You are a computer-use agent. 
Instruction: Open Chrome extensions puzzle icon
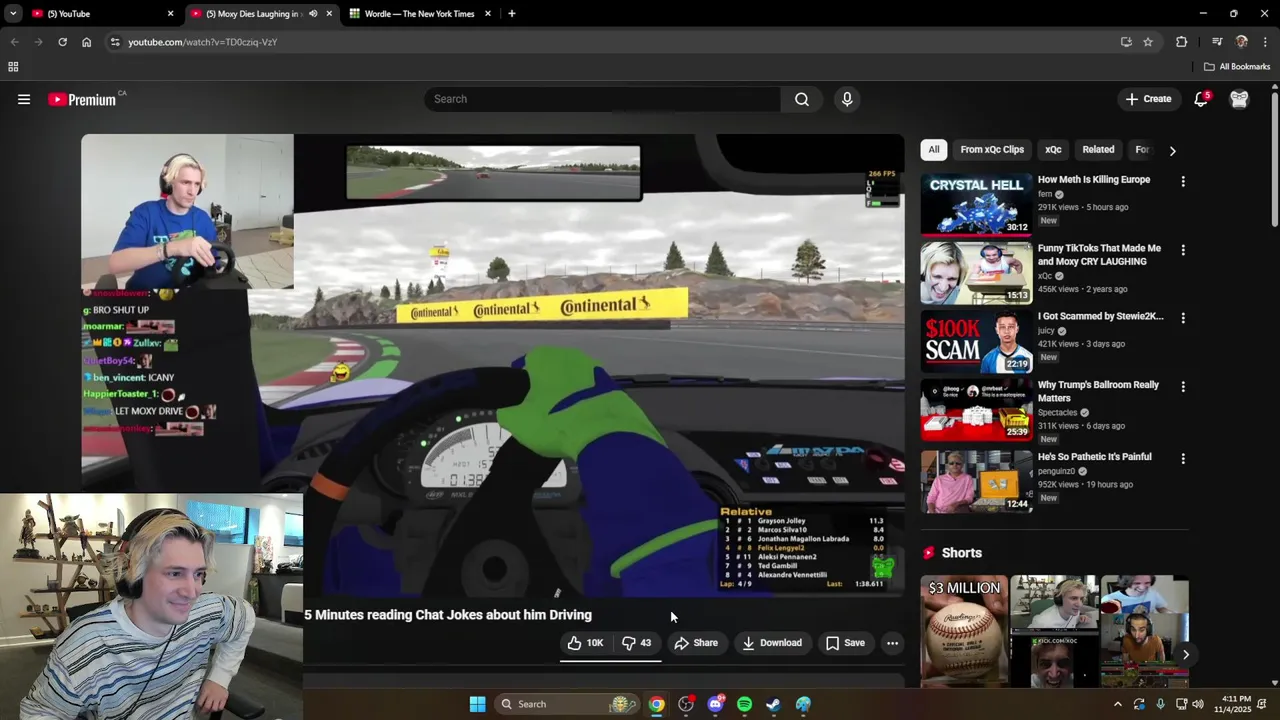(x=1181, y=42)
